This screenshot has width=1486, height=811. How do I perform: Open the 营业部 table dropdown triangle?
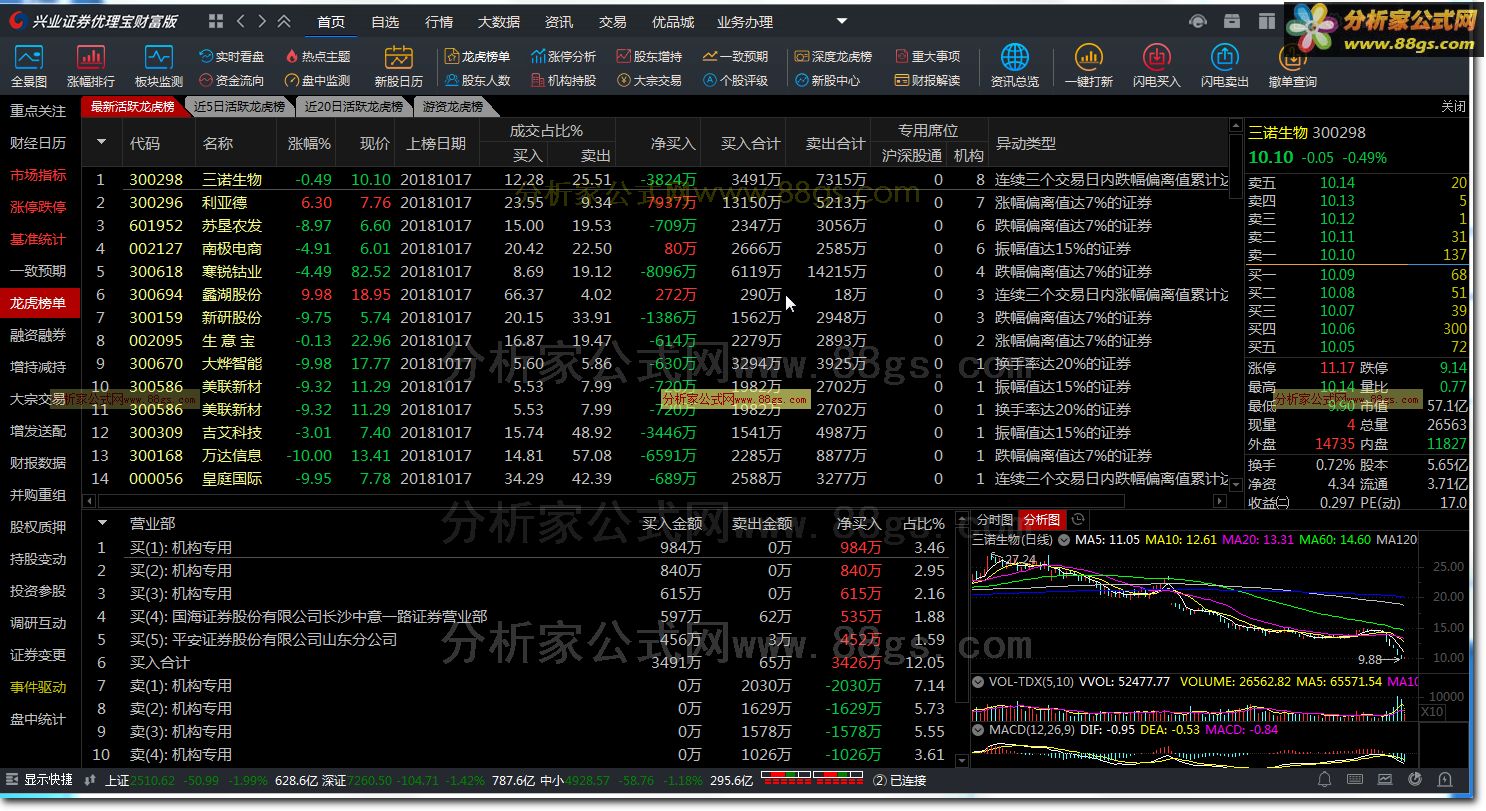(102, 523)
